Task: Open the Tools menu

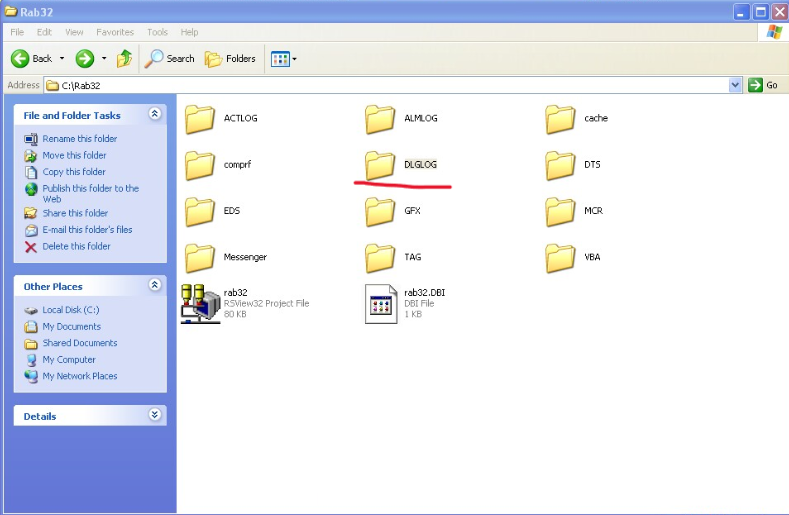Action: point(157,32)
